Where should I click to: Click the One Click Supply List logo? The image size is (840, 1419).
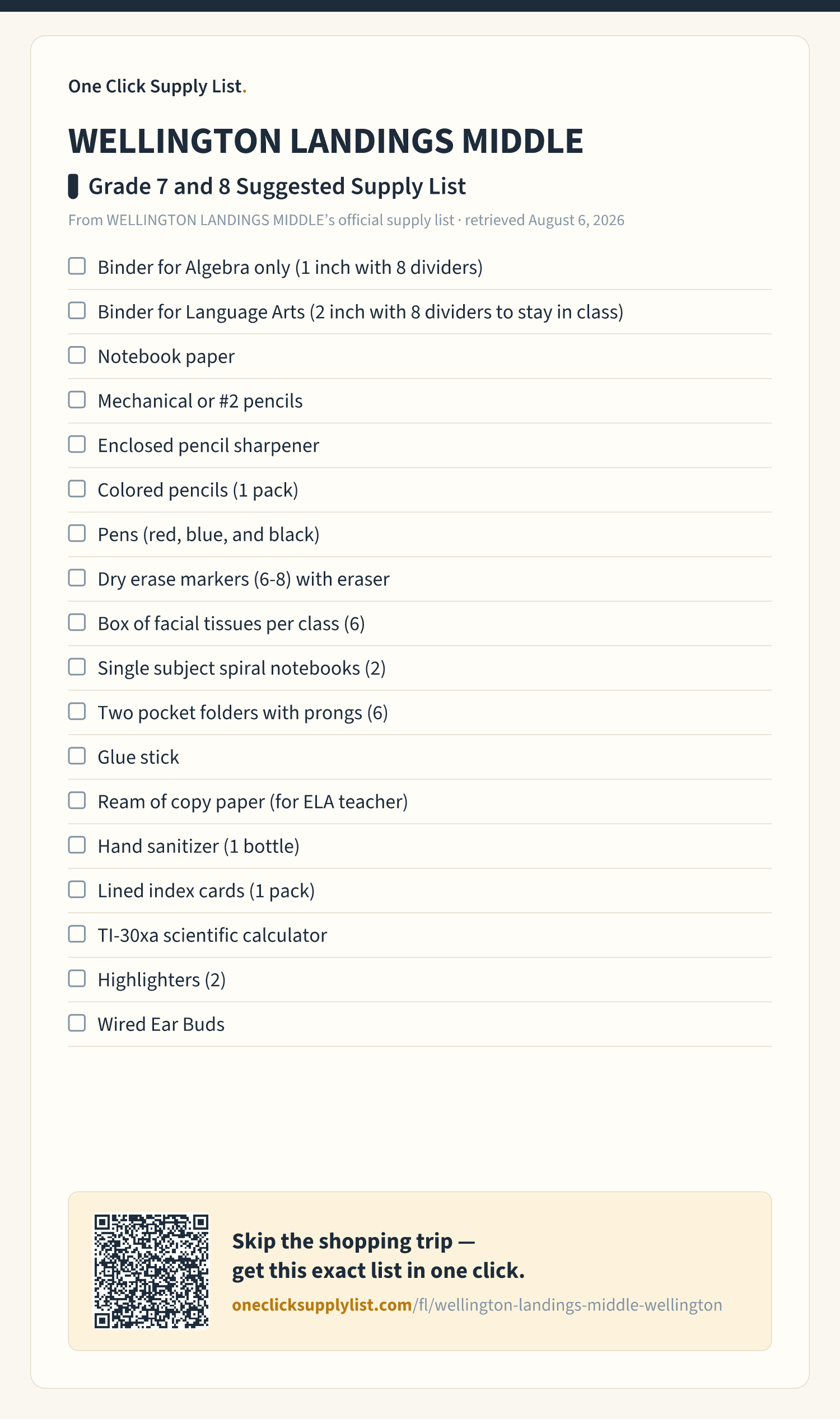157,86
